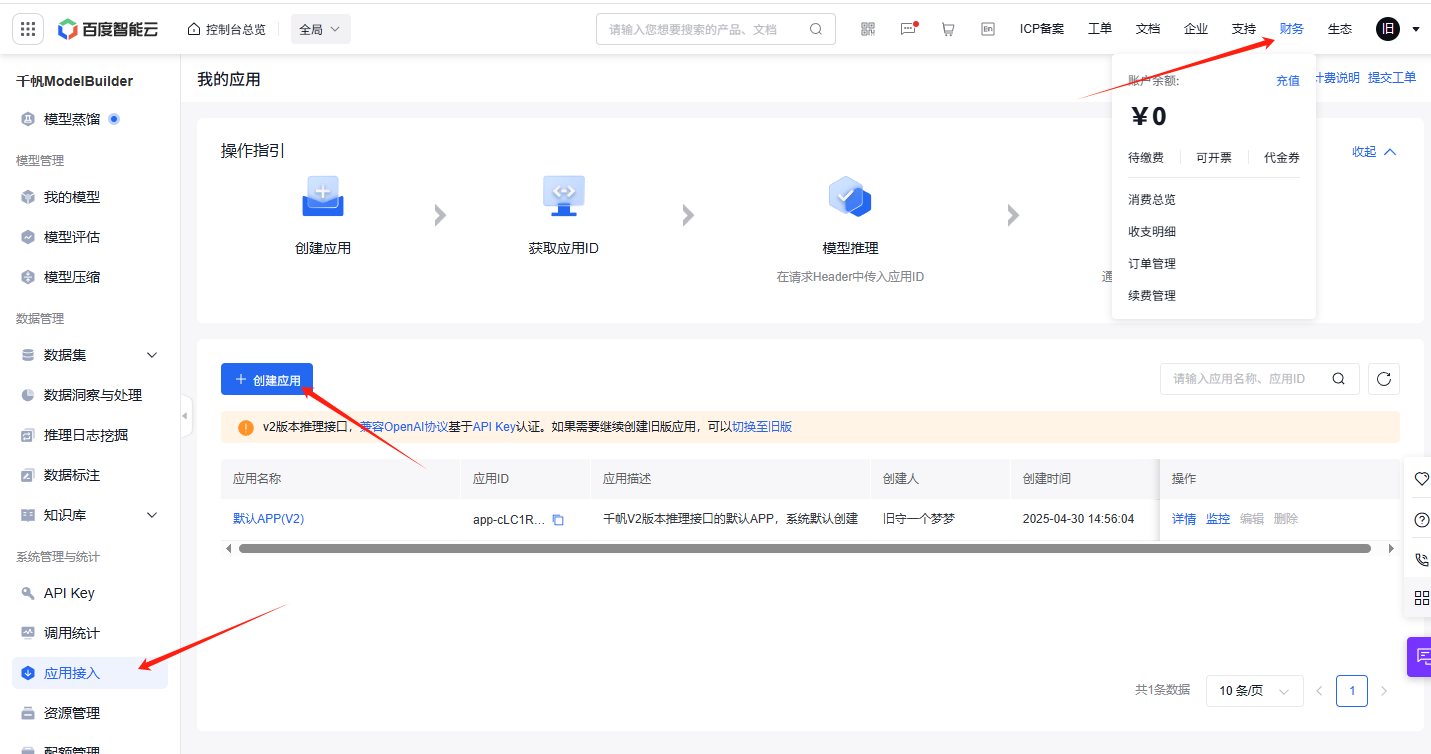
Task: Open 控制台总览 home link
Action: coord(226,29)
